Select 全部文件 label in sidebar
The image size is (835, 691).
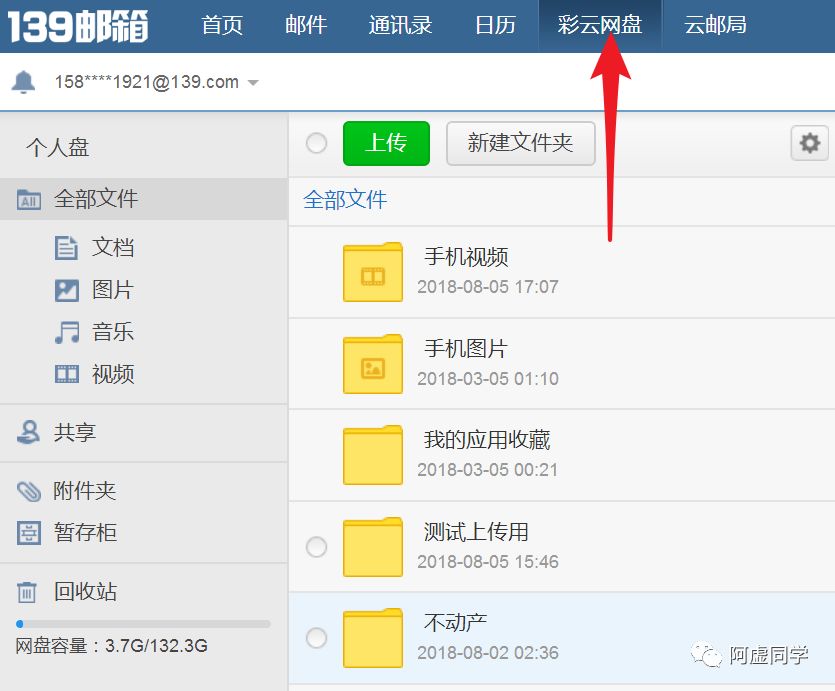tap(96, 199)
